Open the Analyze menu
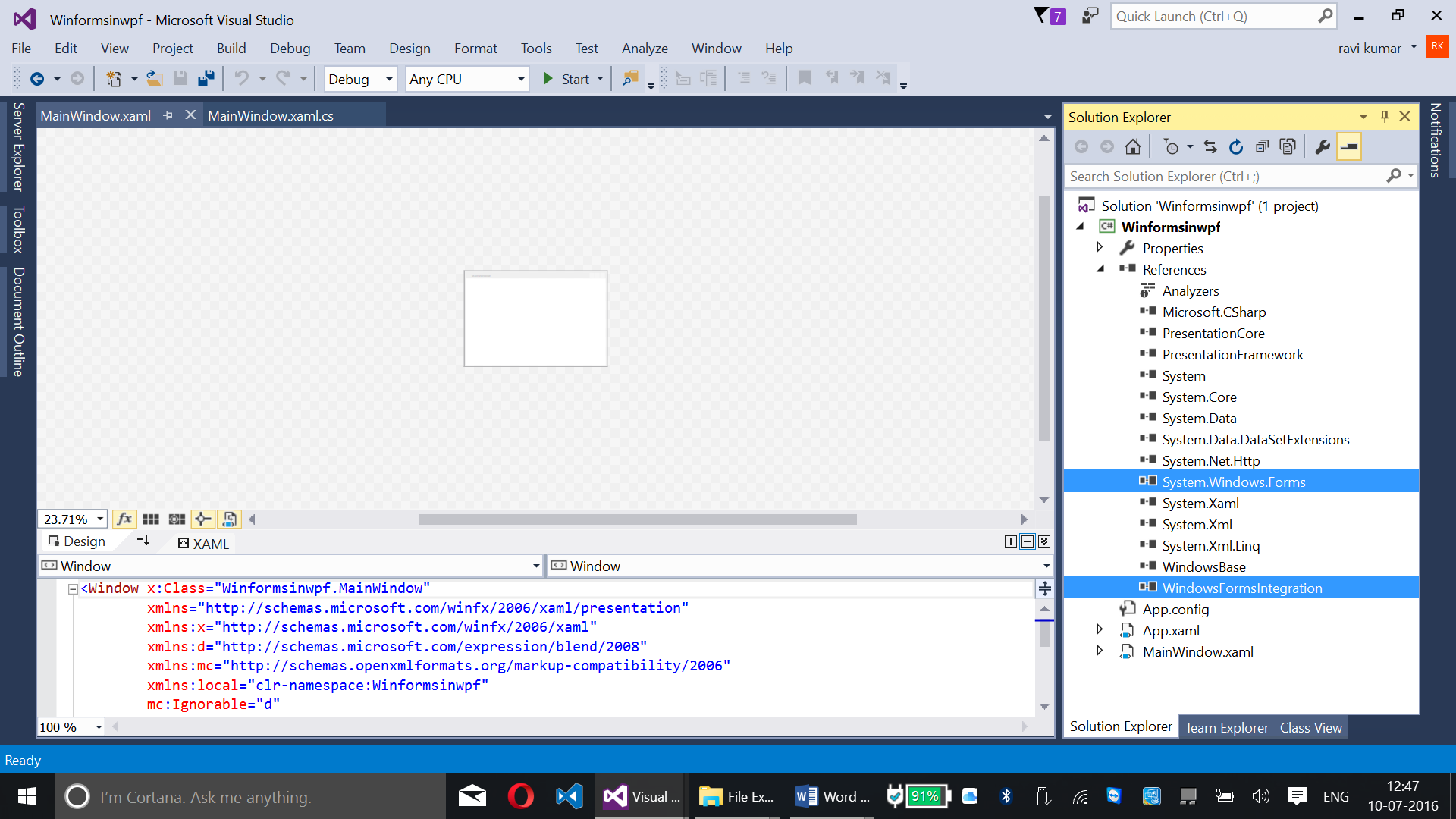 (645, 49)
